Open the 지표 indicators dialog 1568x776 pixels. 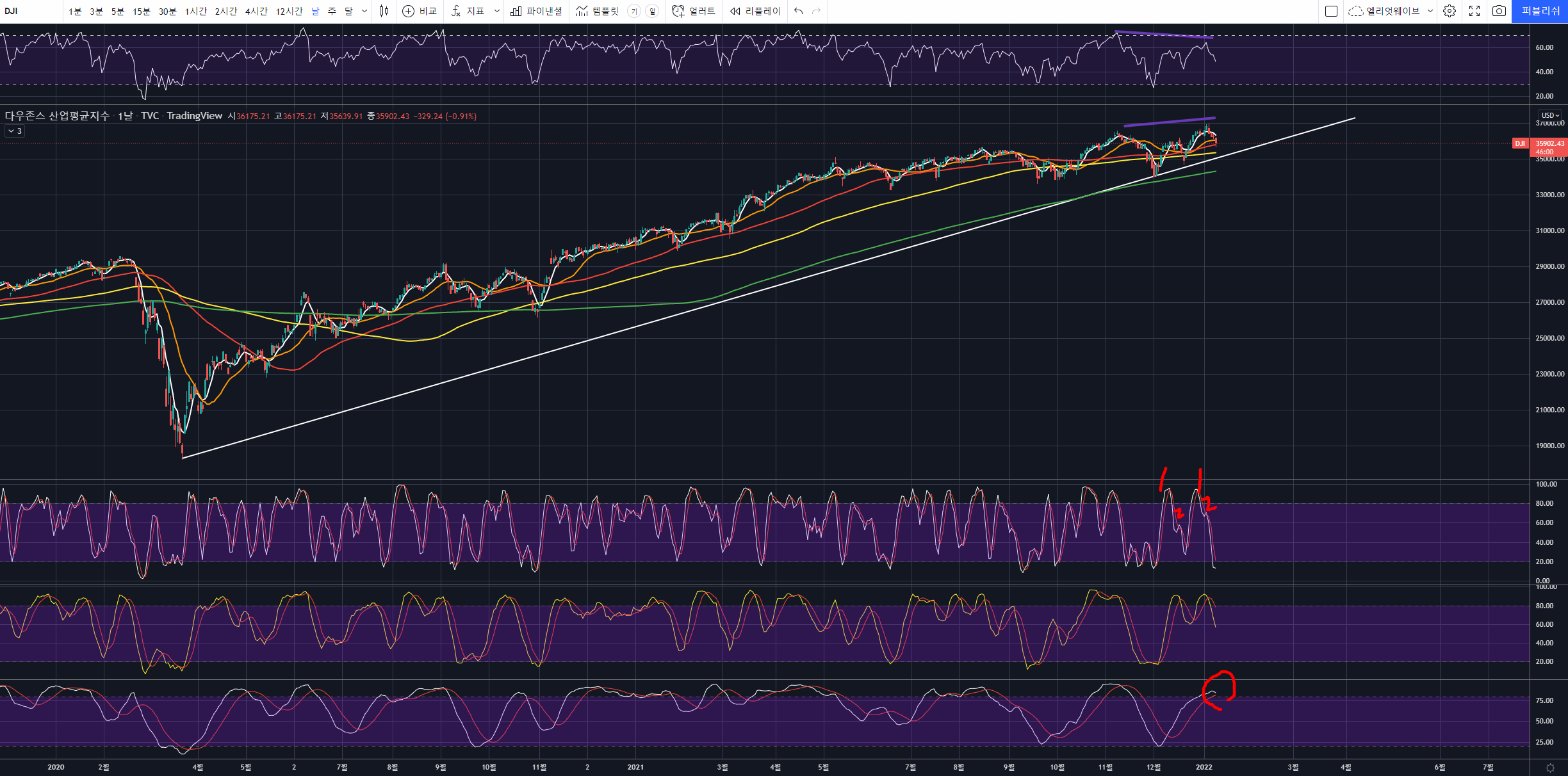pyautogui.click(x=468, y=11)
